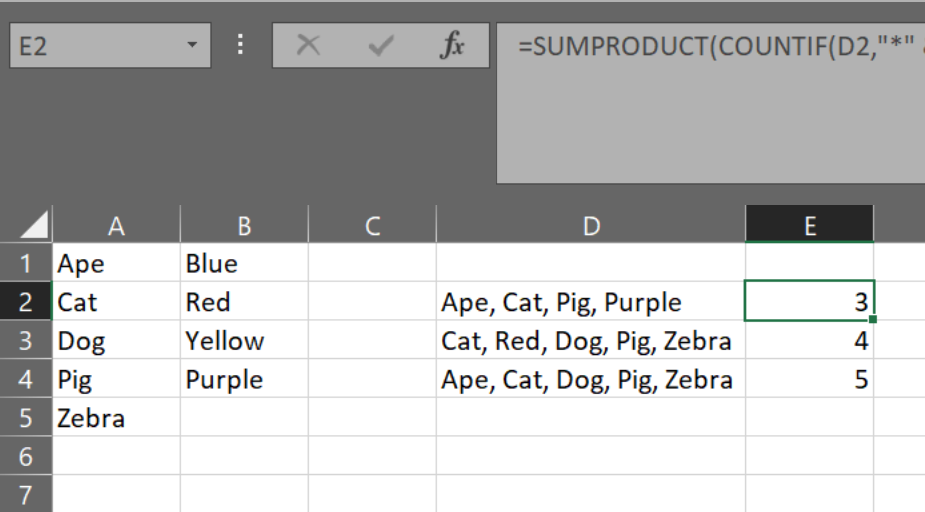Select column E header
Image resolution: width=925 pixels, height=512 pixels.
coord(809,226)
